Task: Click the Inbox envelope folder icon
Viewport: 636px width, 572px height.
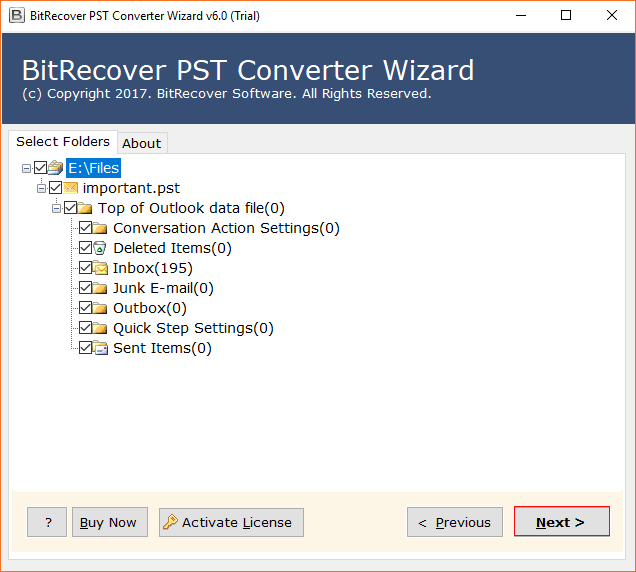Action: click(x=100, y=268)
